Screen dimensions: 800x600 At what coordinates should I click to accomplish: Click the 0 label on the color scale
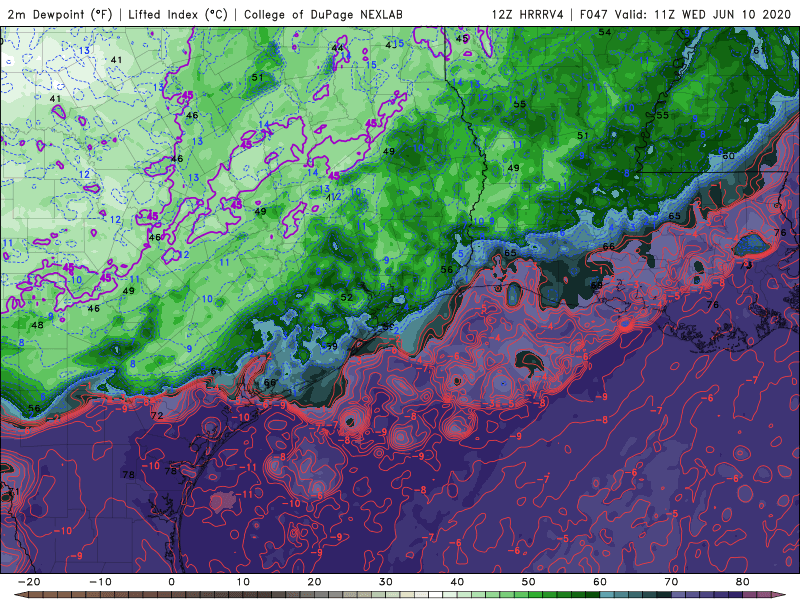(171, 582)
